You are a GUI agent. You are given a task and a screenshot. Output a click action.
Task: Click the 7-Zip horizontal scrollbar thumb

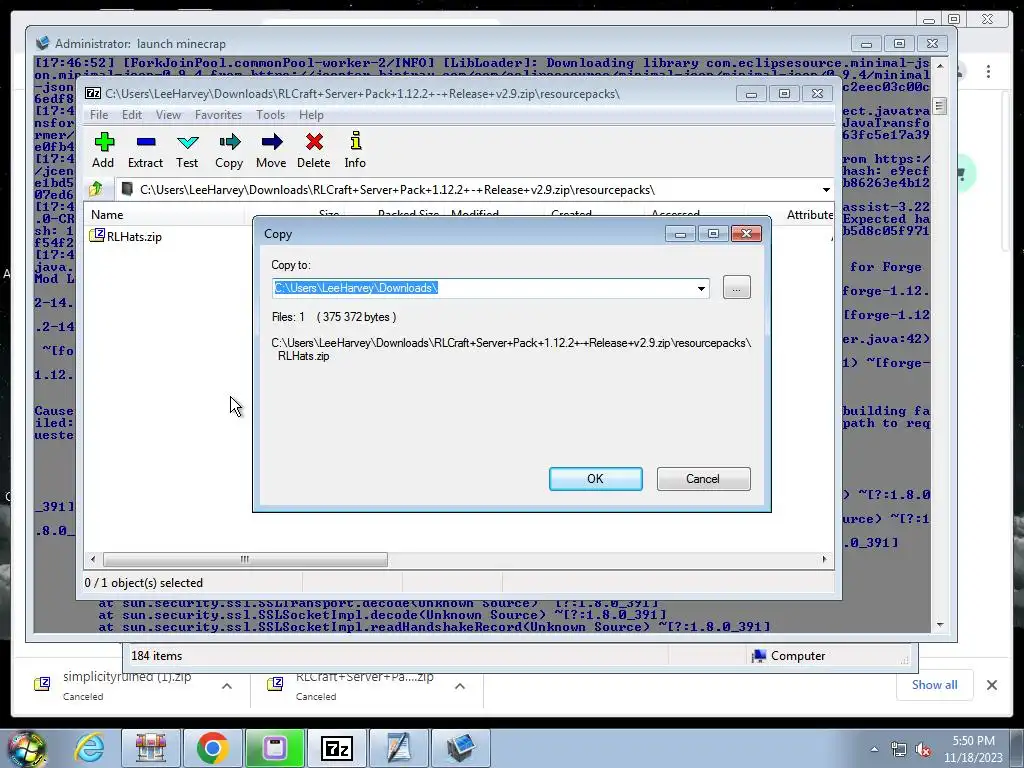[x=245, y=559]
